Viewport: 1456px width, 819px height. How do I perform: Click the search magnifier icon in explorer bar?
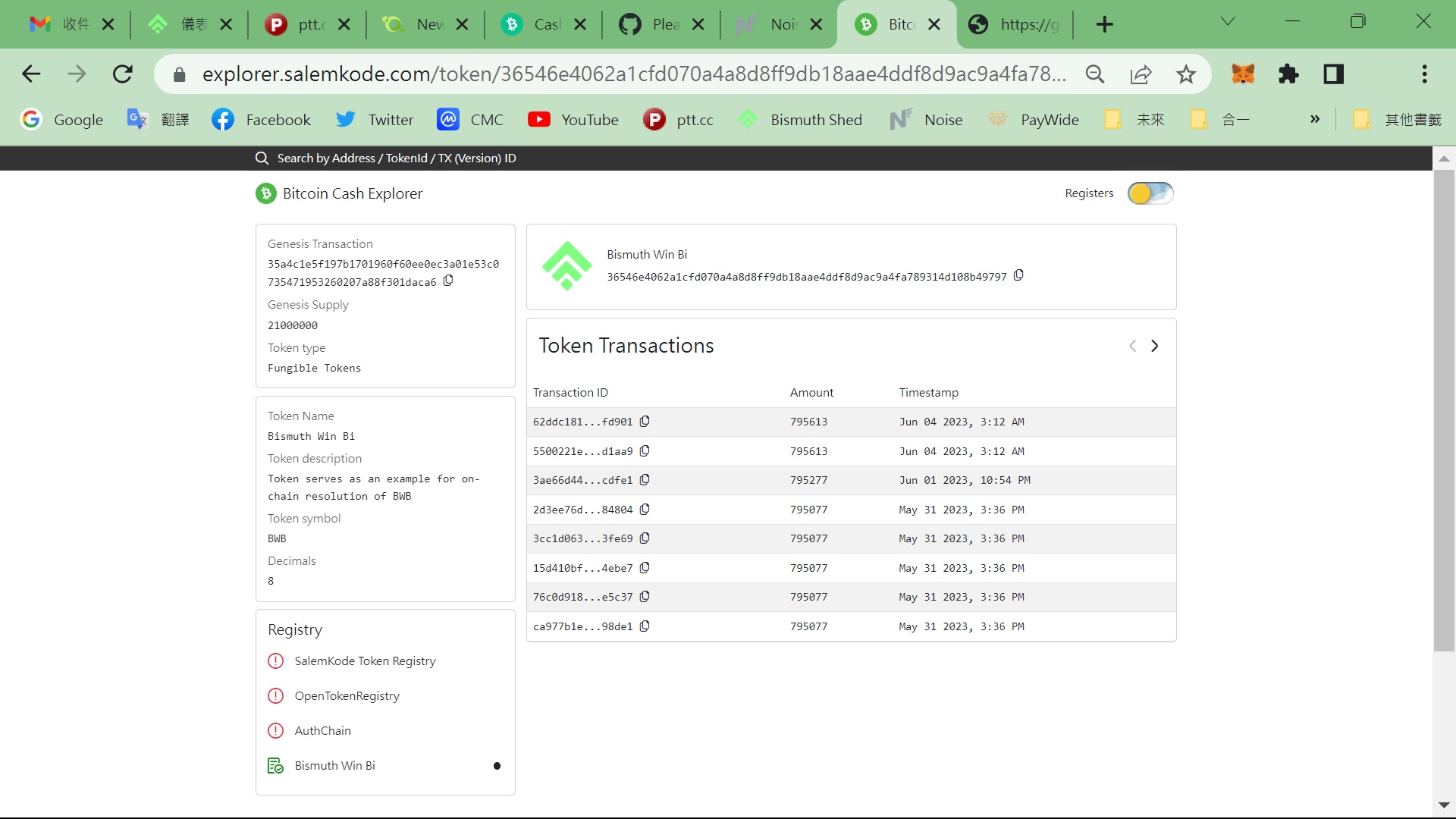pyautogui.click(x=262, y=158)
